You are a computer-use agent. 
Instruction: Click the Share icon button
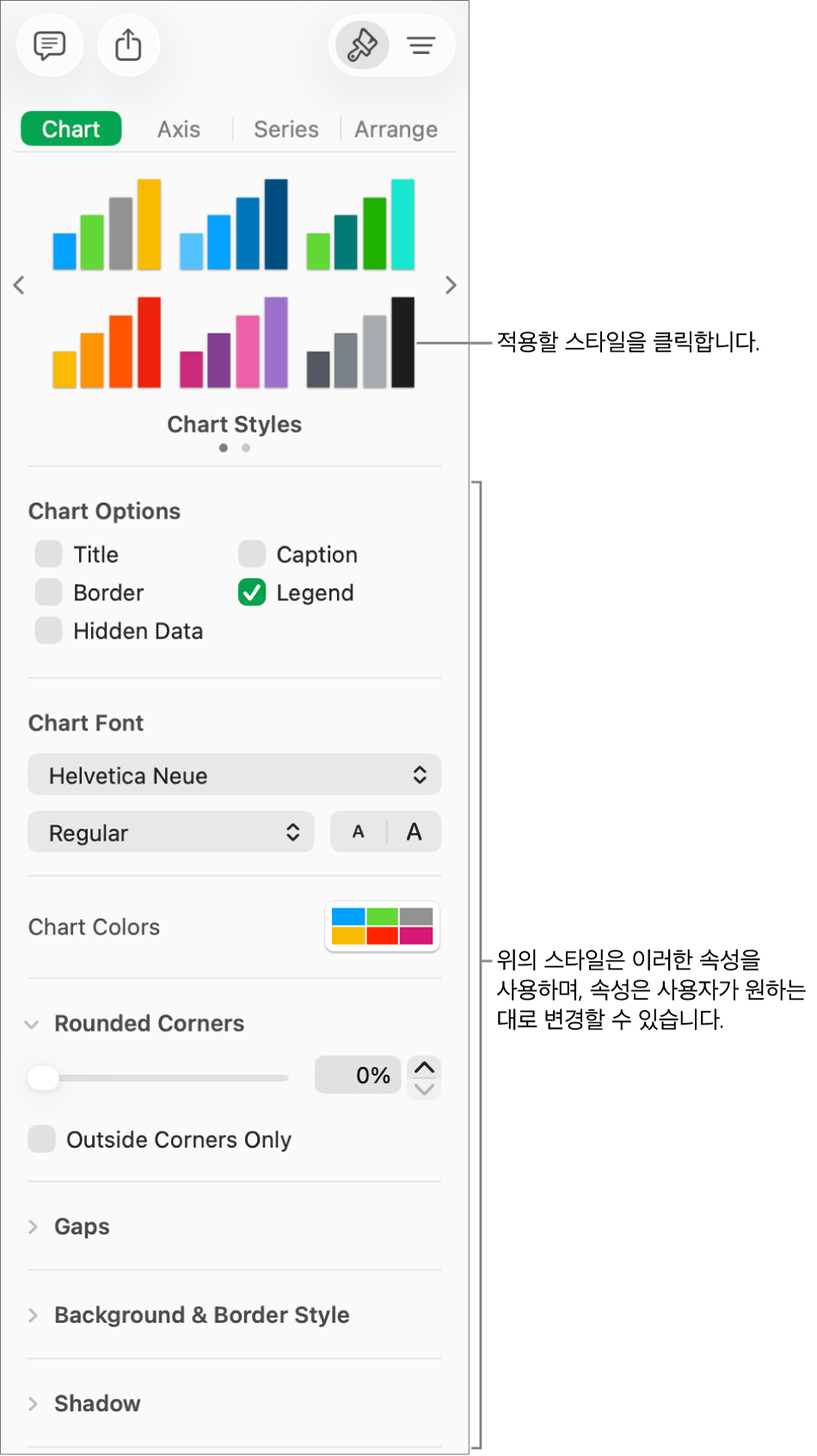pos(128,45)
